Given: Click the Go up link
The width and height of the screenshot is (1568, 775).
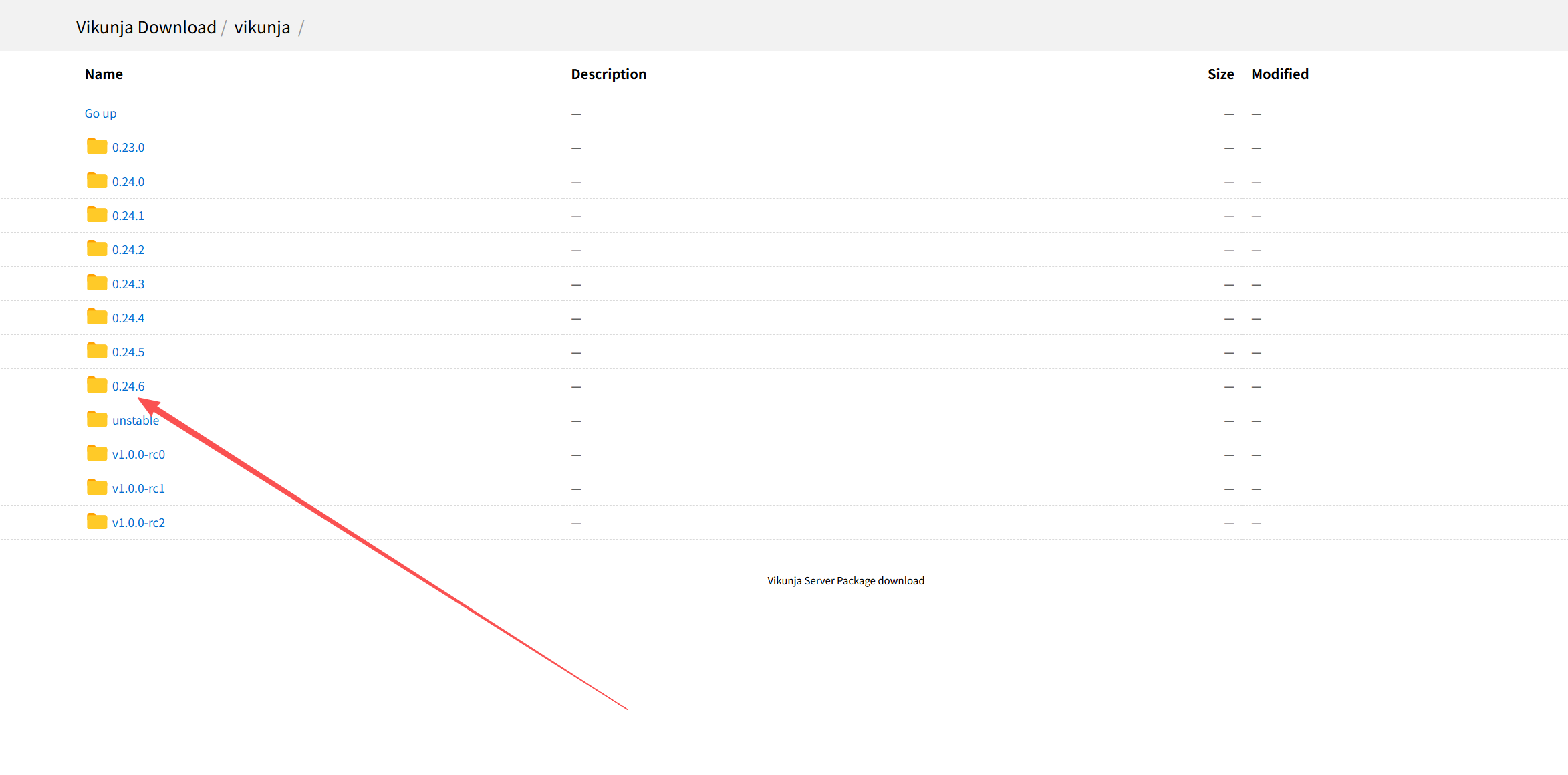Looking at the screenshot, I should point(100,114).
